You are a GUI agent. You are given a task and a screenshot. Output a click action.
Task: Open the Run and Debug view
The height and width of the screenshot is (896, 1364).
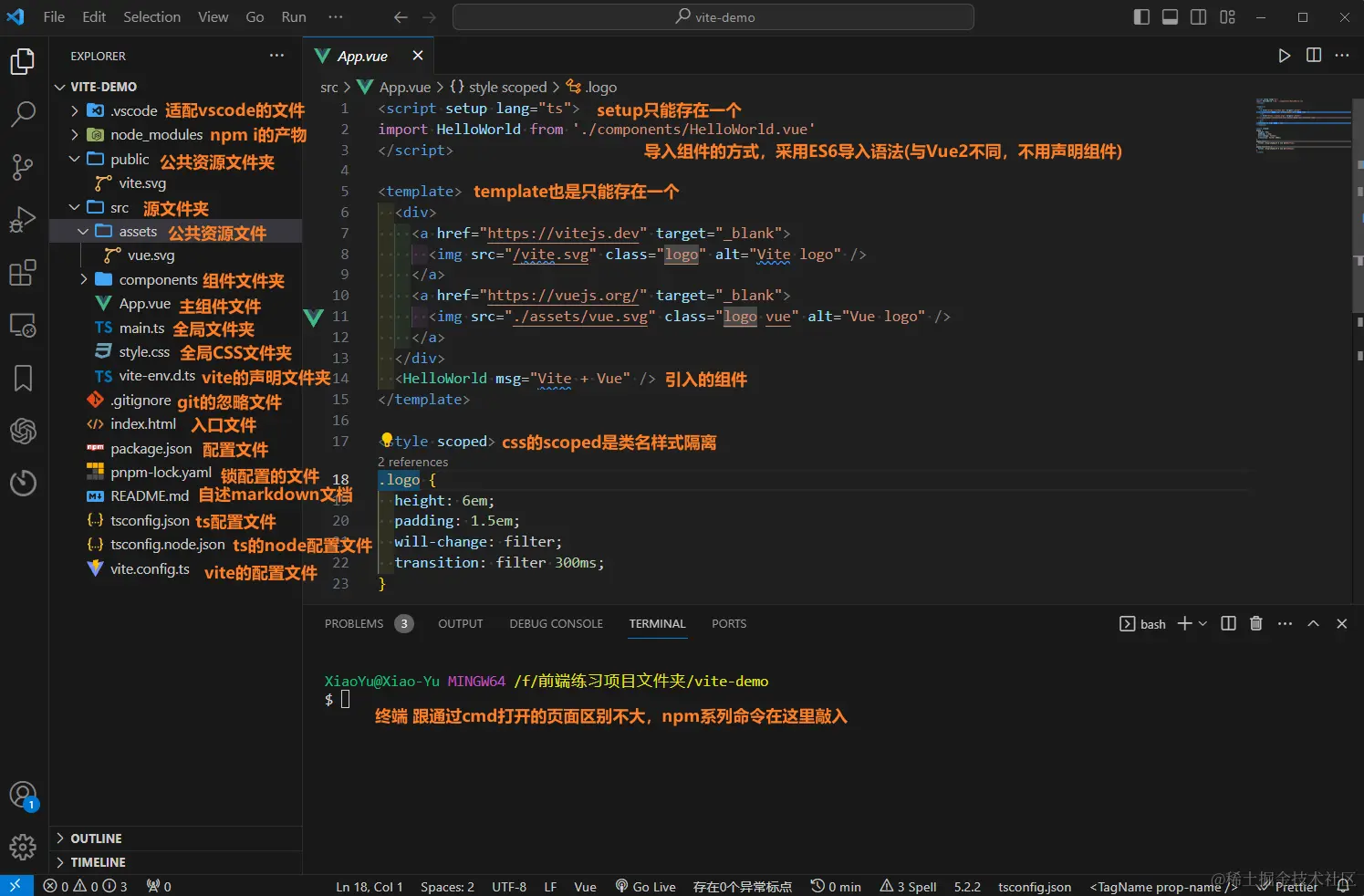[x=23, y=220]
